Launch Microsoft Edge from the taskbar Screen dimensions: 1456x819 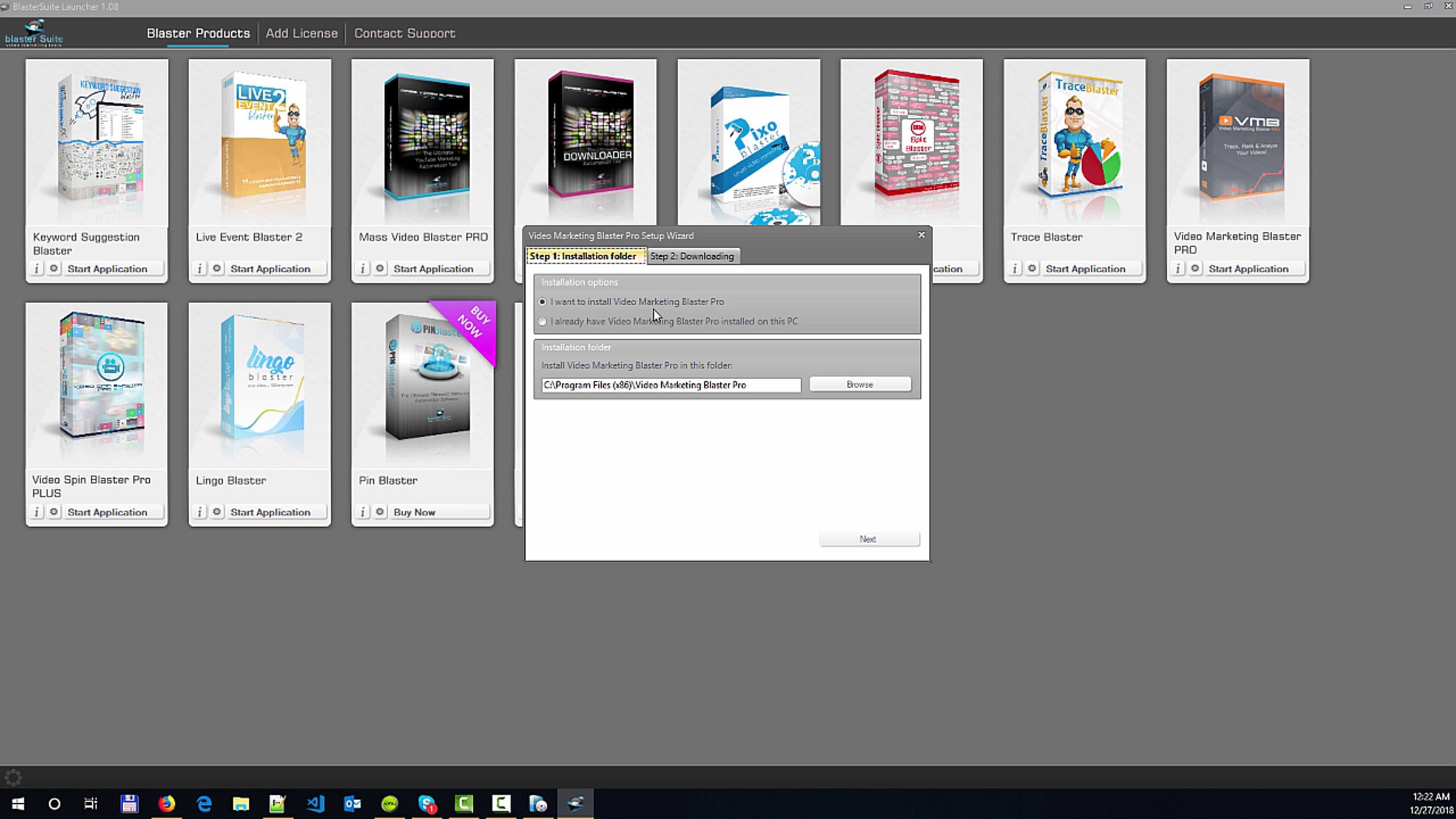coord(204,804)
